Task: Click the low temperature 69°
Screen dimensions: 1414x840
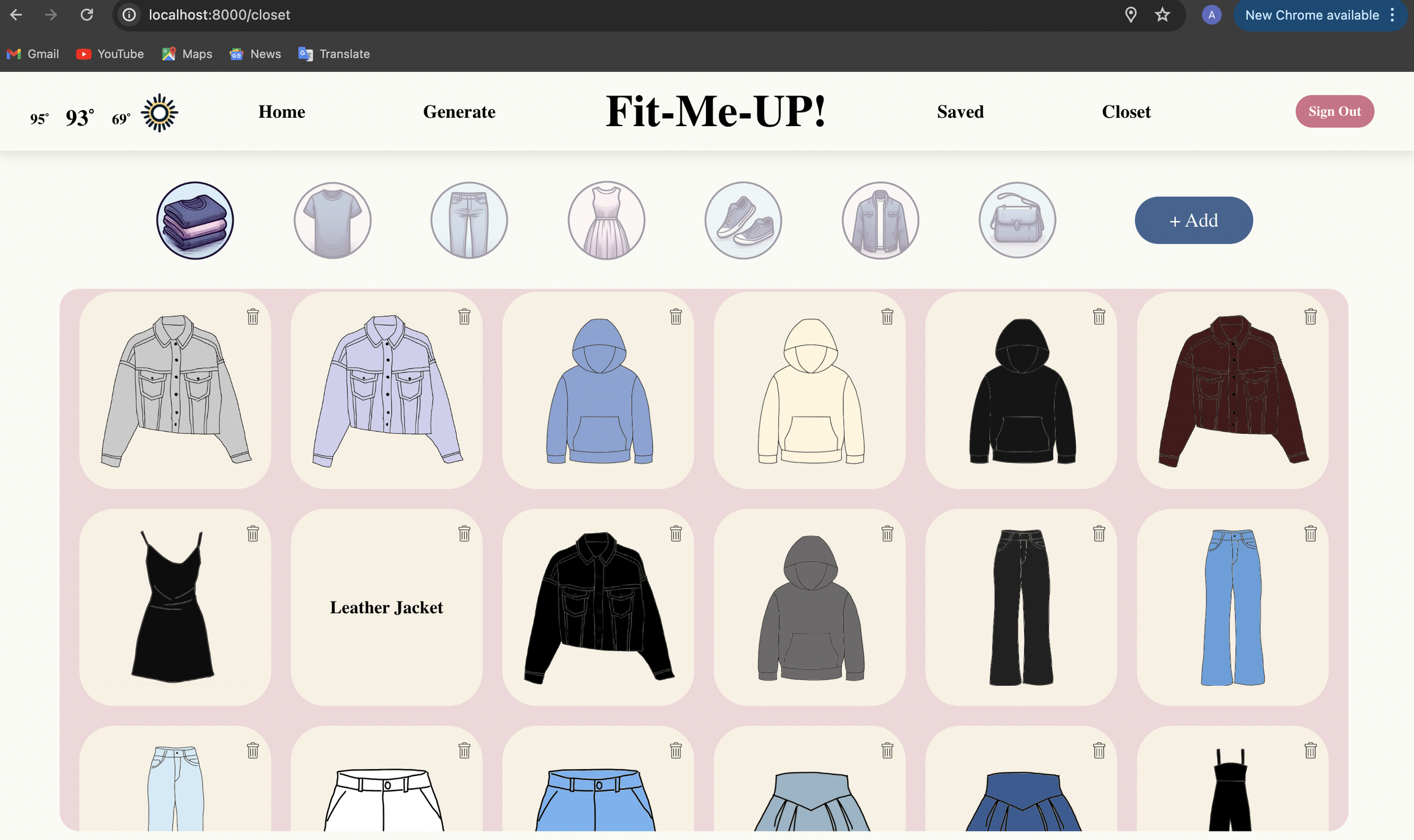Action: click(121, 119)
